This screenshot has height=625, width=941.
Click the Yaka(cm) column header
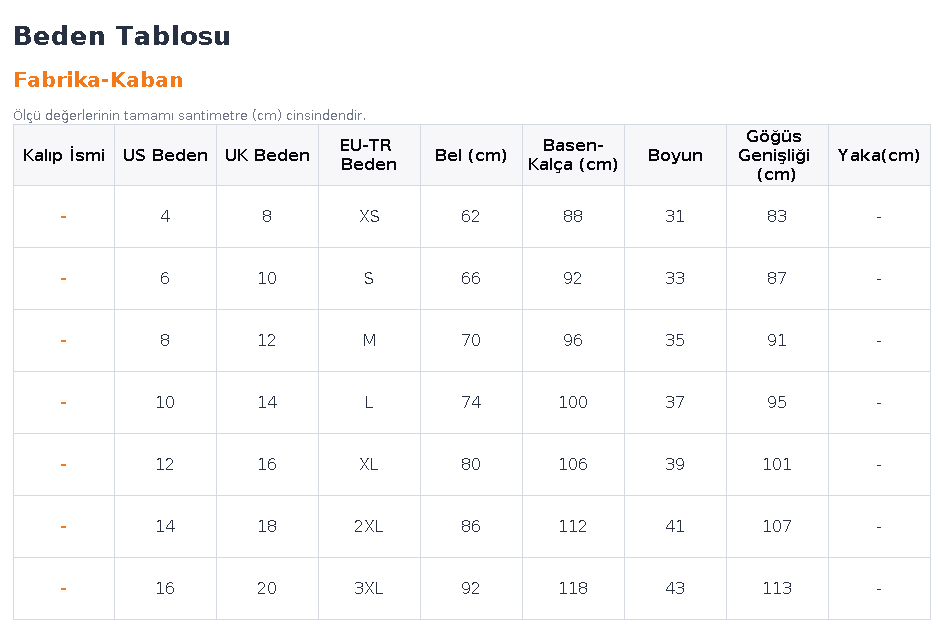point(879,155)
